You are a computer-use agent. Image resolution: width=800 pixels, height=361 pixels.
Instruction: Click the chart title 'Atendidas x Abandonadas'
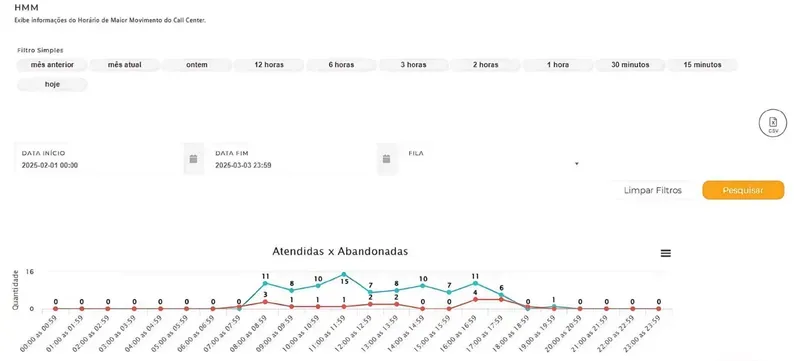340,251
